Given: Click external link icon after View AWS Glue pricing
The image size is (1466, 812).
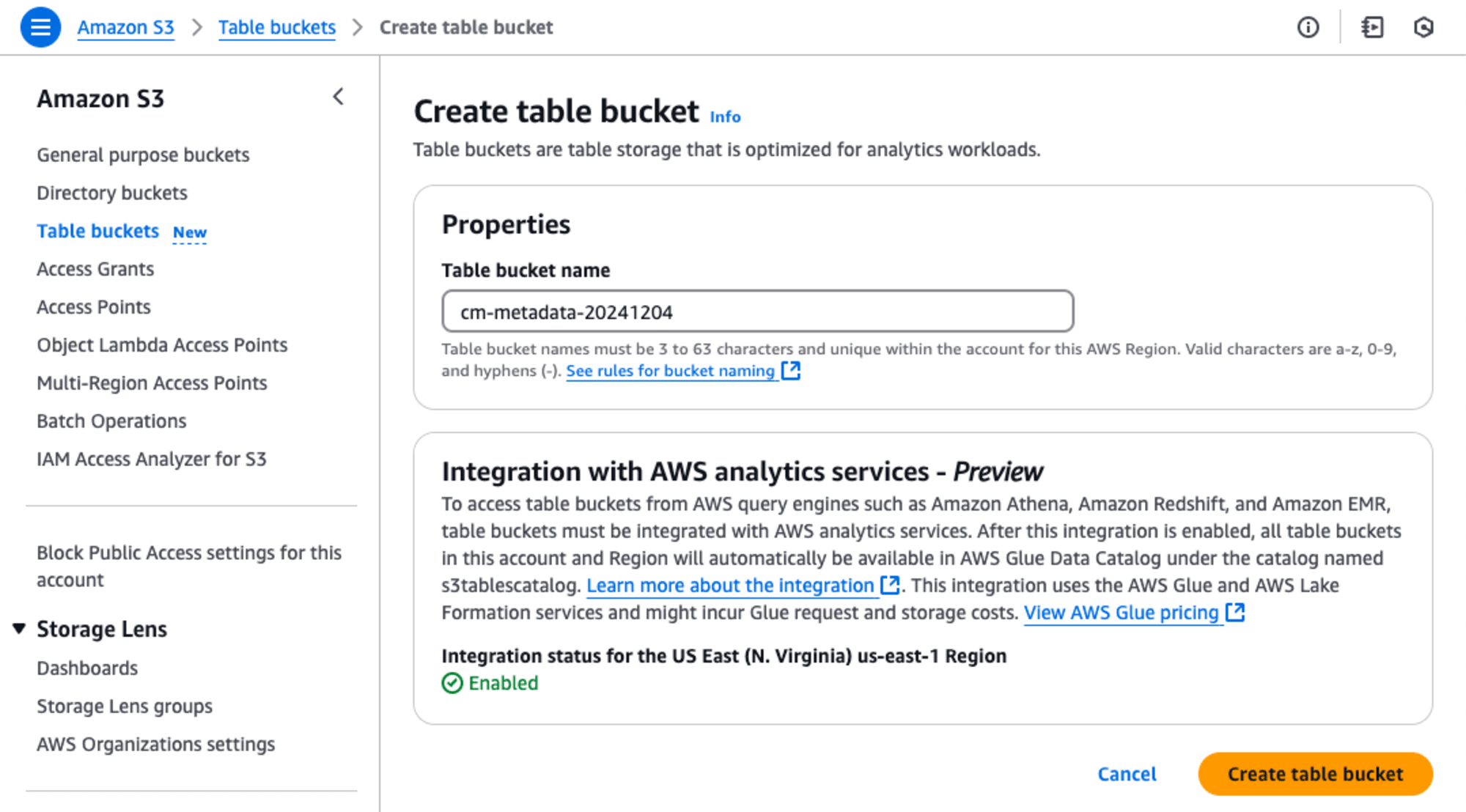Looking at the screenshot, I should pos(1235,612).
